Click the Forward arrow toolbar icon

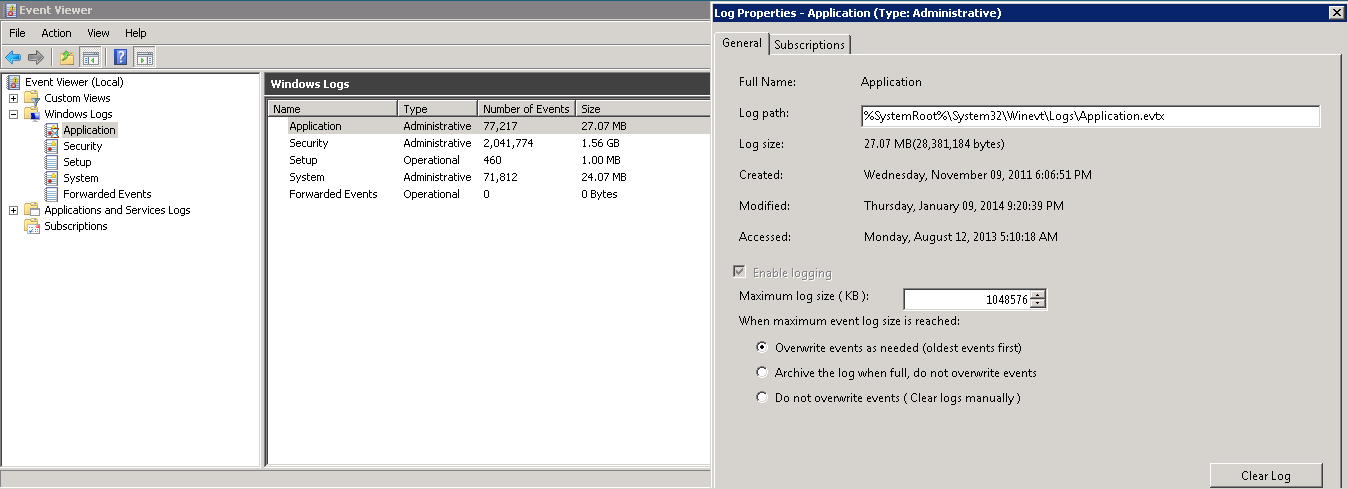point(36,57)
